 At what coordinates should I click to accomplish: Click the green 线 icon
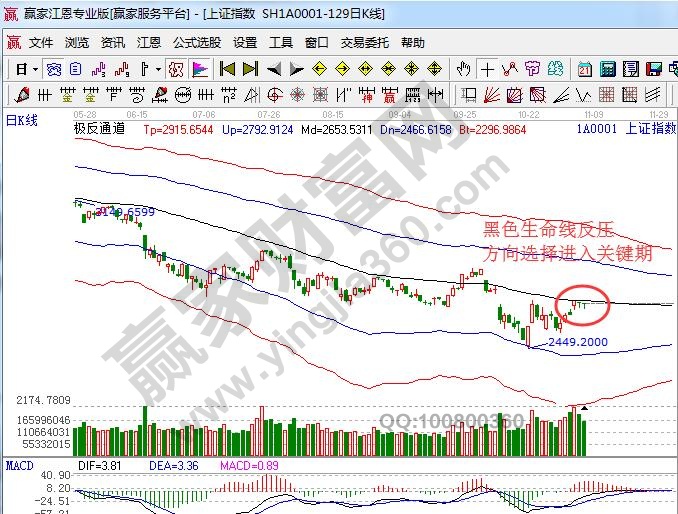point(556,69)
